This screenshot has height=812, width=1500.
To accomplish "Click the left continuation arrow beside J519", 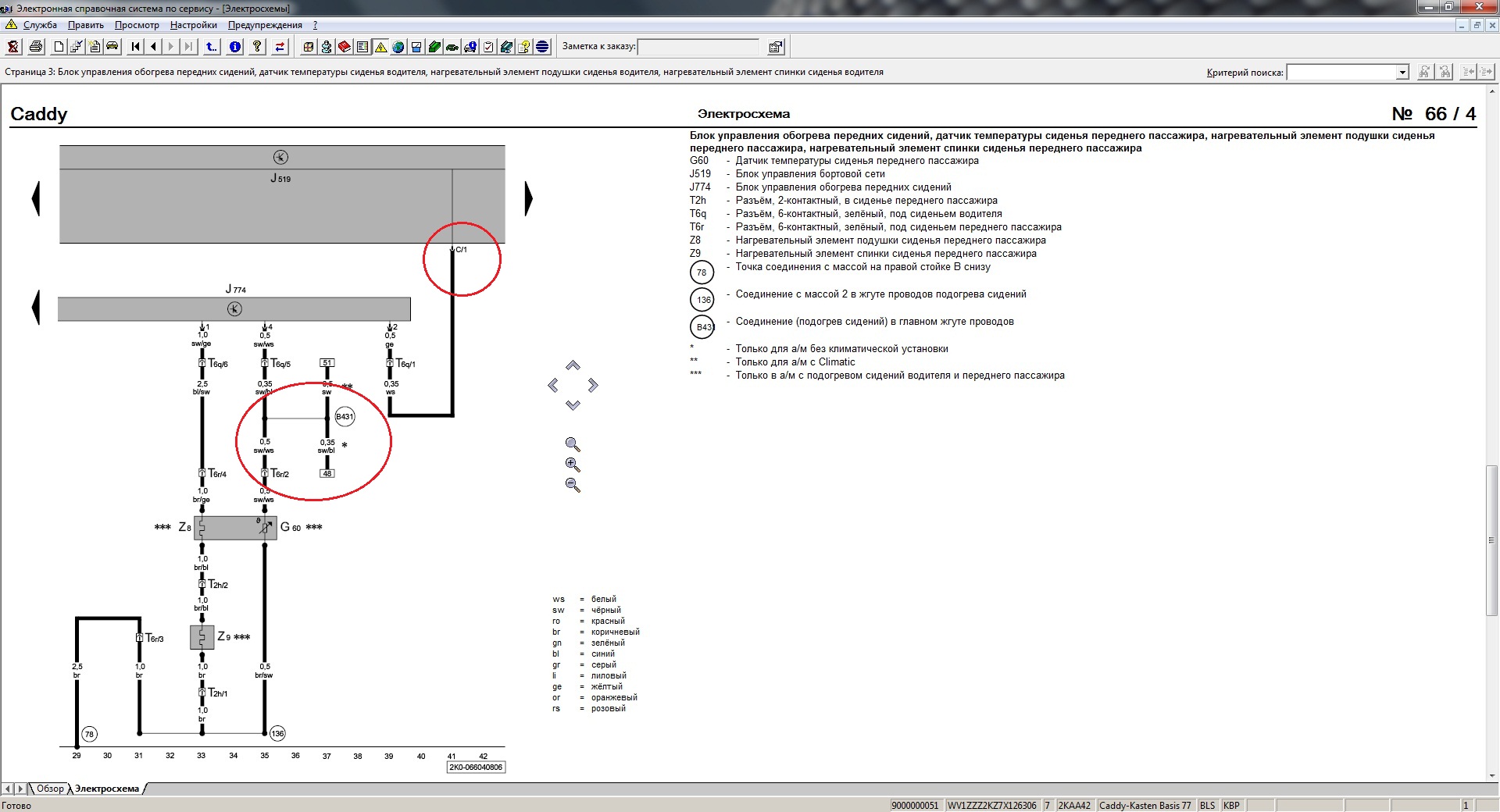I will tap(36, 198).
